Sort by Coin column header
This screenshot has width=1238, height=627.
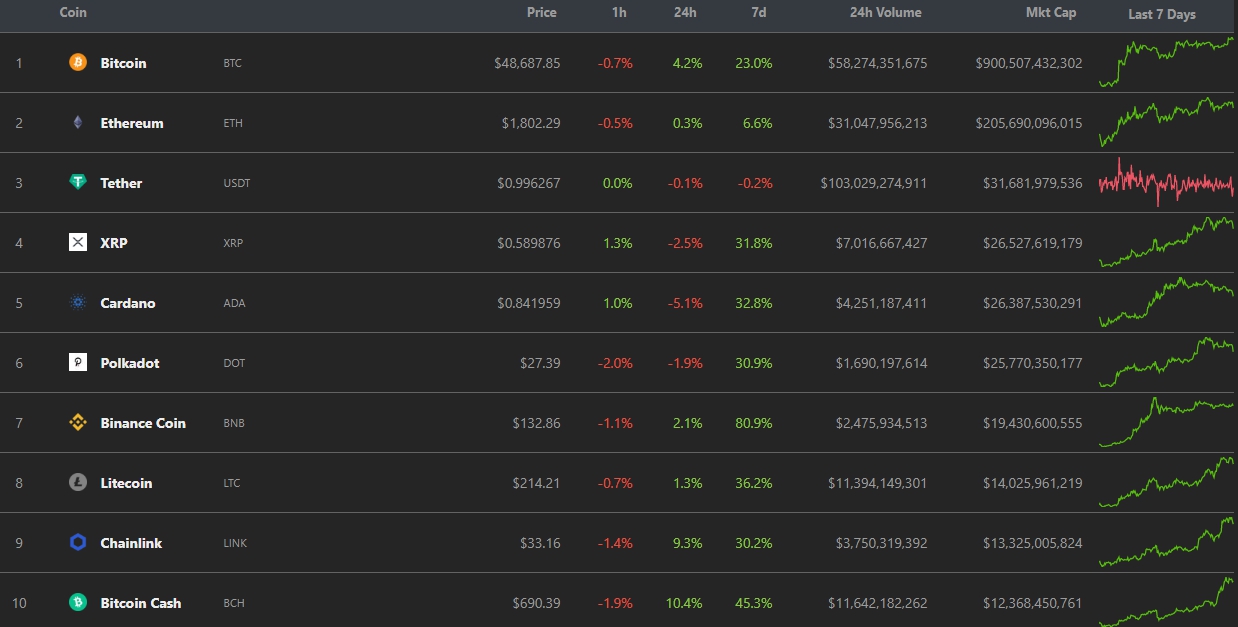click(73, 13)
